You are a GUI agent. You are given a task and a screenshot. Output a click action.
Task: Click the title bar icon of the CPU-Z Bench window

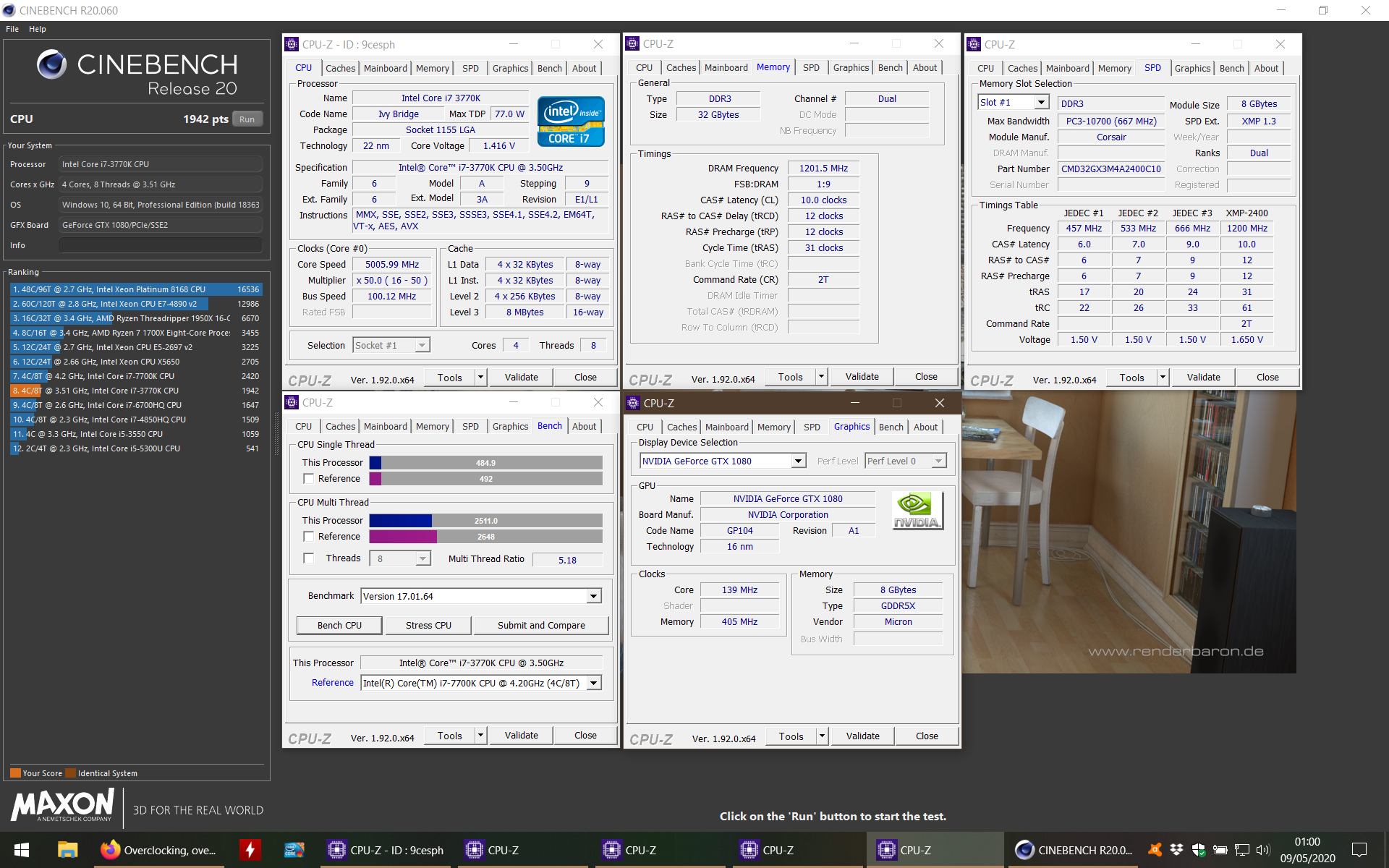(x=292, y=402)
